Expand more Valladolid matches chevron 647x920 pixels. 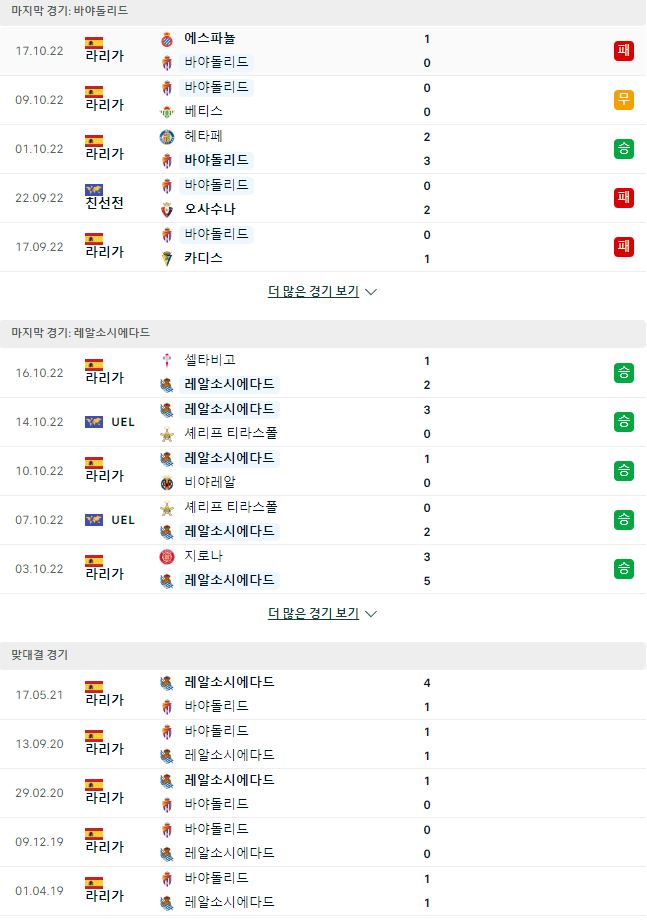pos(371,292)
